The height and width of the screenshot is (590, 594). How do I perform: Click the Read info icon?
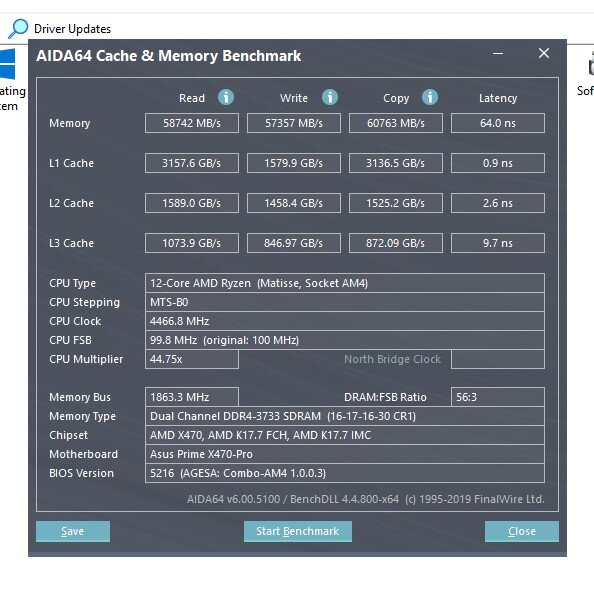(x=226, y=97)
